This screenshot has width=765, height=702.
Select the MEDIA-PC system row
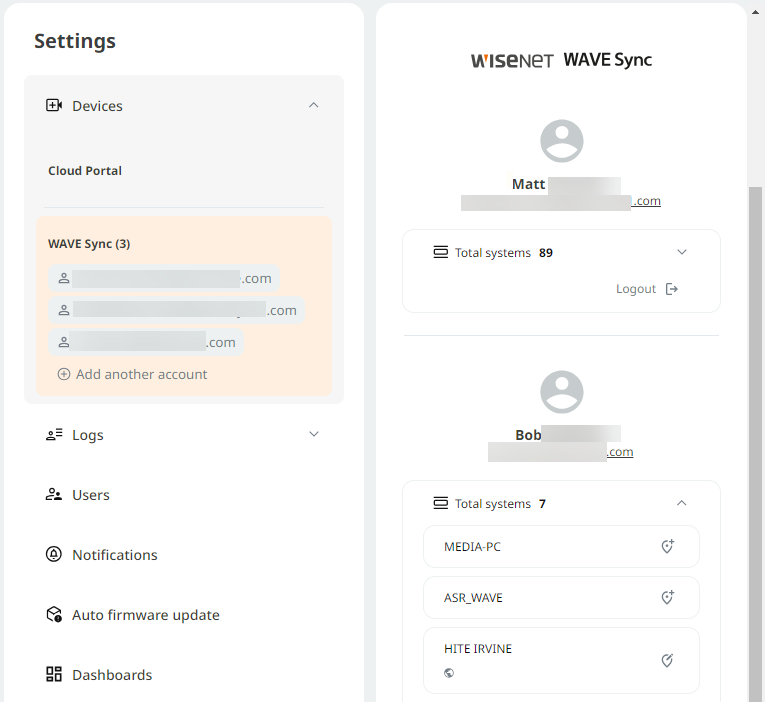tap(561, 546)
